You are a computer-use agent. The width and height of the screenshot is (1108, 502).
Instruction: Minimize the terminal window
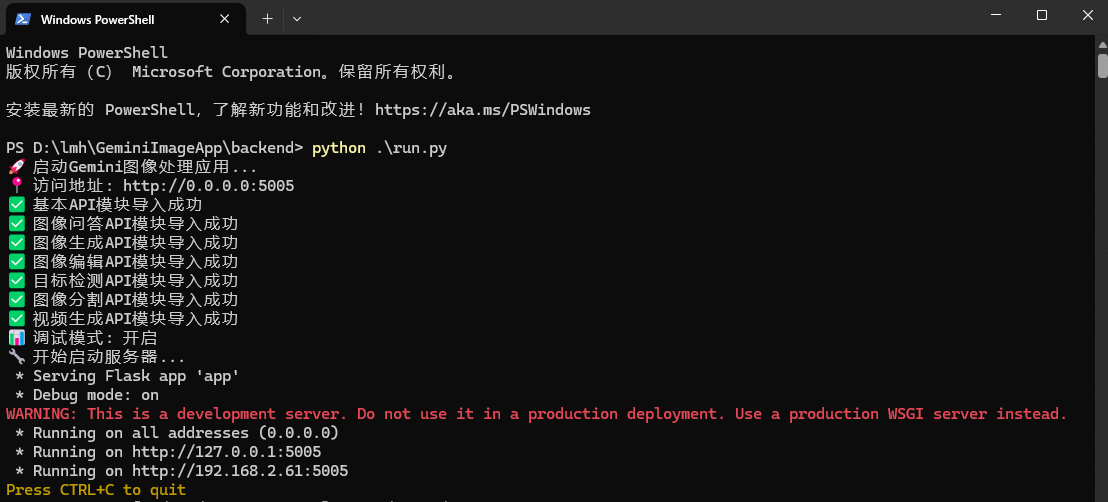point(996,15)
